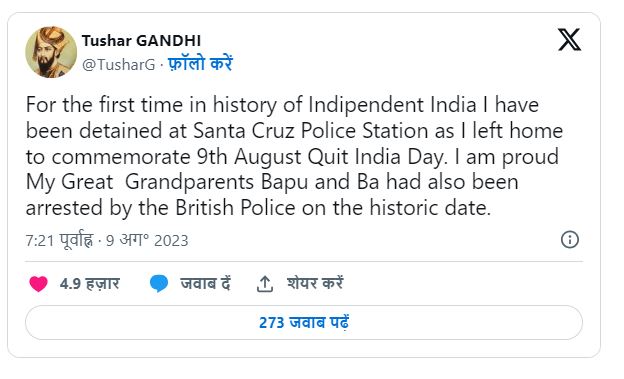The width and height of the screenshot is (624, 379).
Task: Click the share upload arrow icon
Action: [265, 284]
